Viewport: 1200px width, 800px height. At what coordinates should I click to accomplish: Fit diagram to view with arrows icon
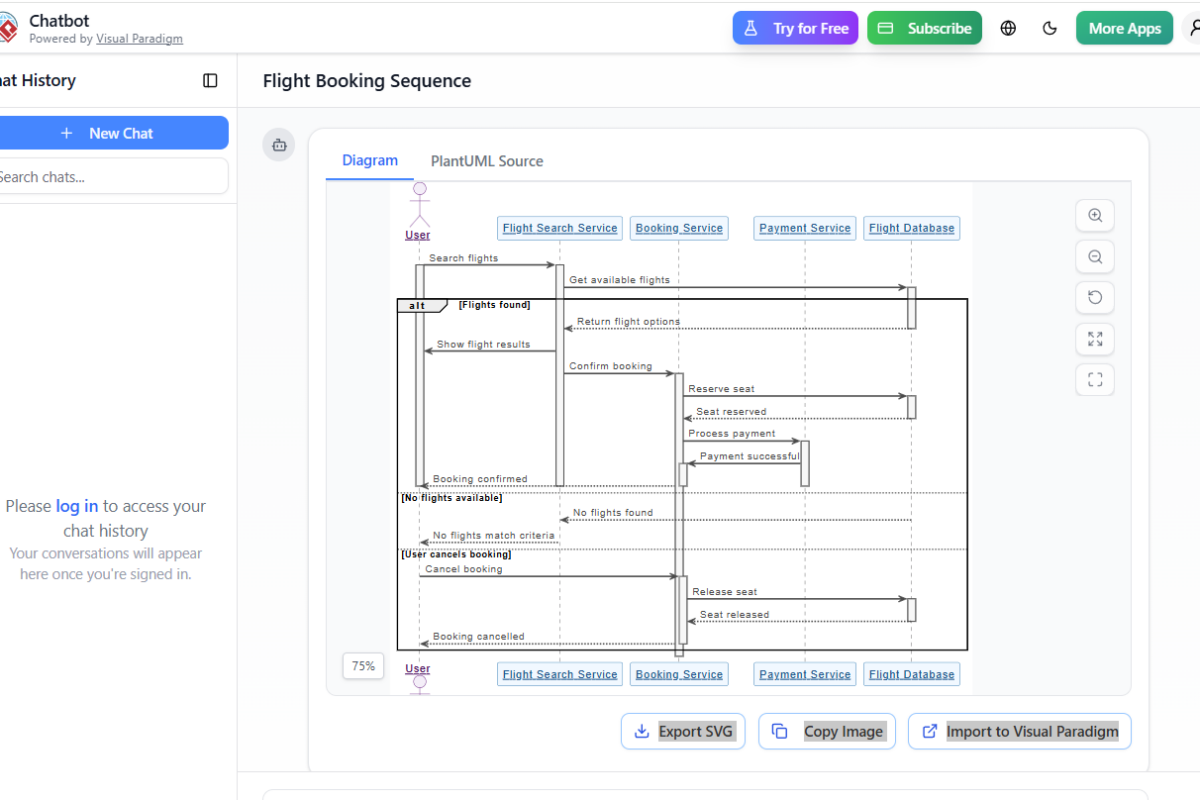tap(1095, 339)
